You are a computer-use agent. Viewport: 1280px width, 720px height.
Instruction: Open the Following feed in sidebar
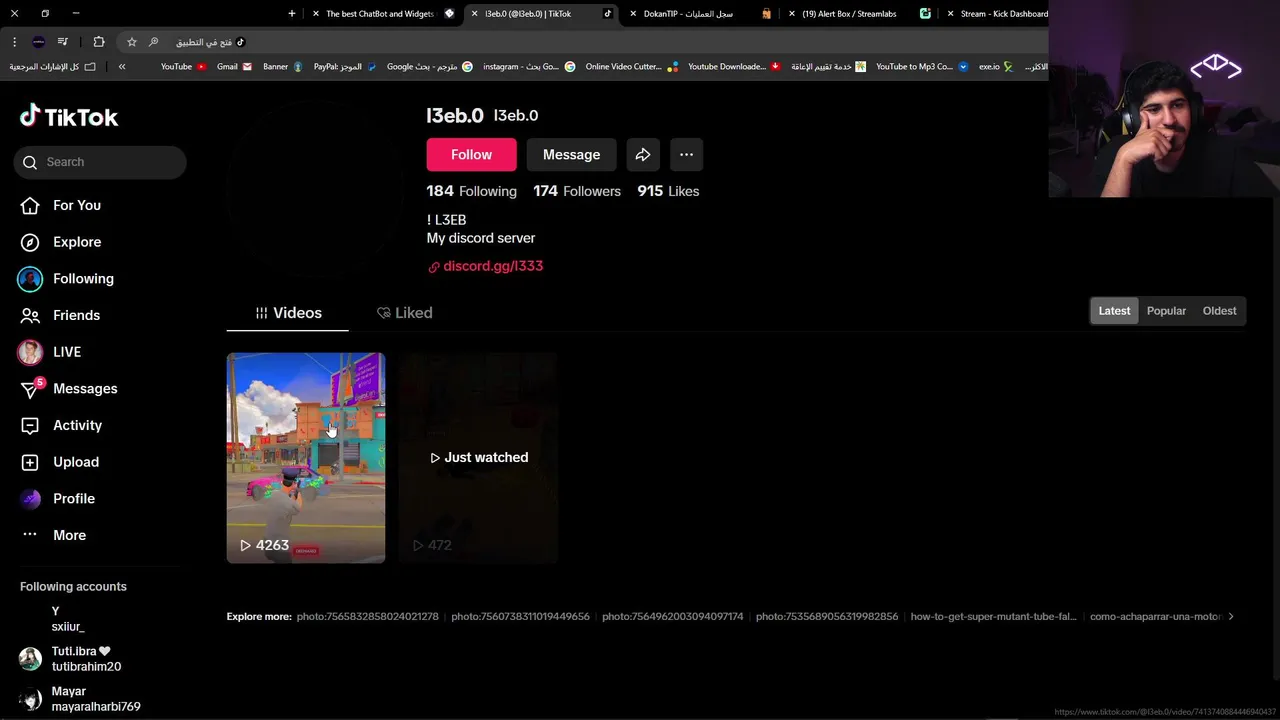66,279
